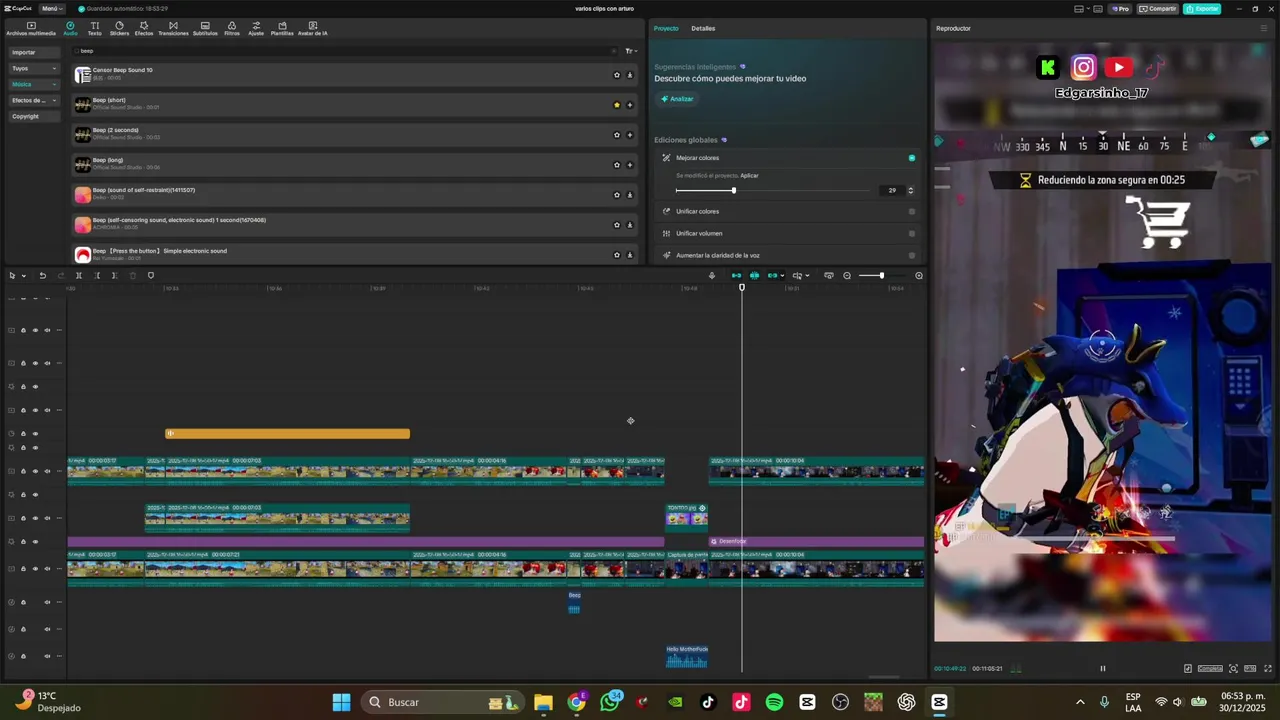Open fullscreen preview in the player
The width and height of the screenshot is (1280, 720).
(x=1268, y=669)
